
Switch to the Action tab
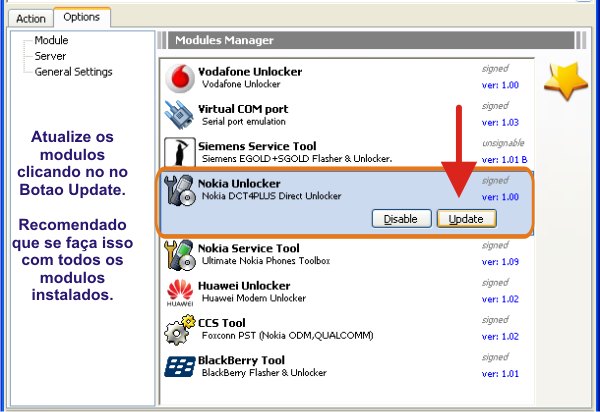click(31, 18)
